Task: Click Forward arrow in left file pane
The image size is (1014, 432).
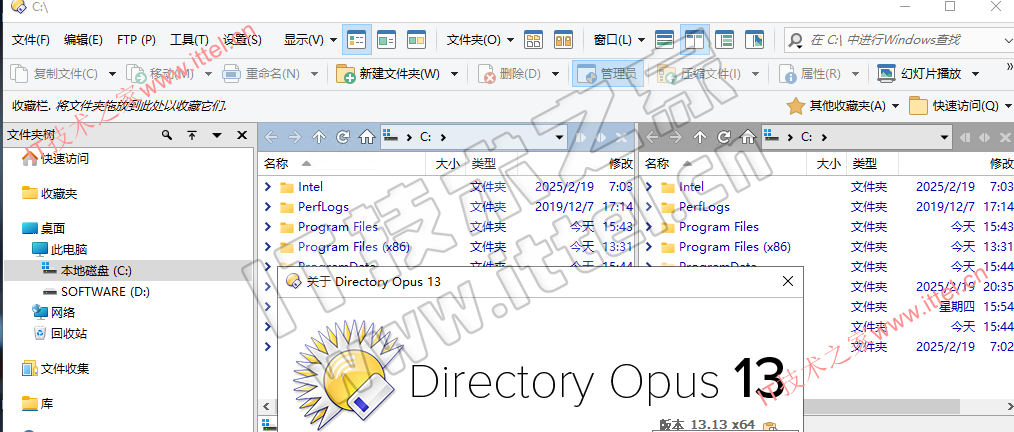Action: (295, 137)
